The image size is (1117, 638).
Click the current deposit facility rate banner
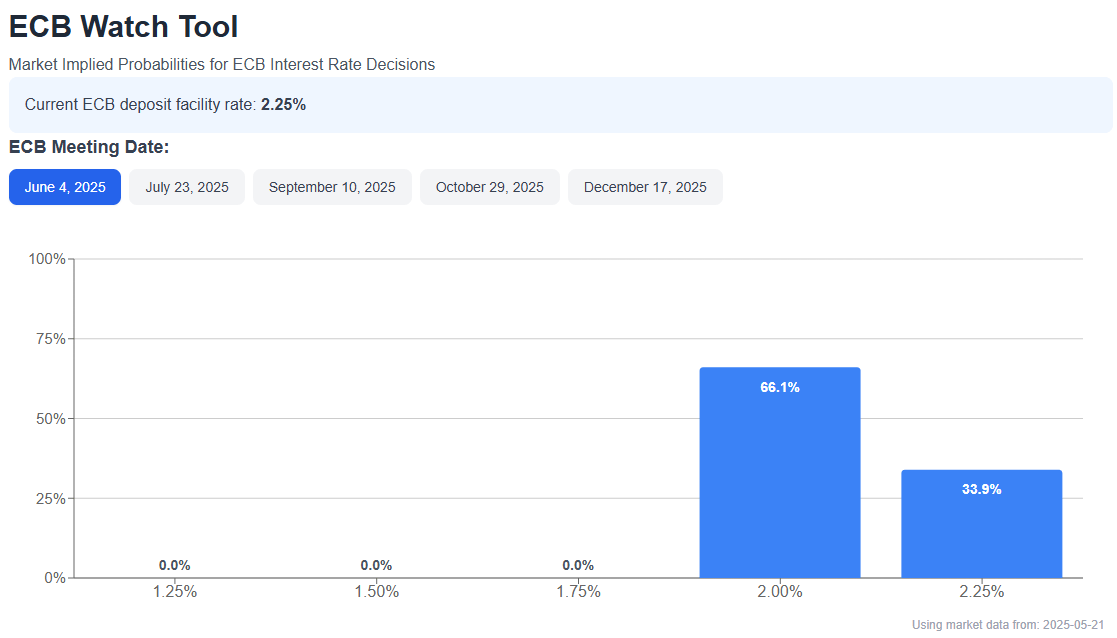[x=561, y=105]
